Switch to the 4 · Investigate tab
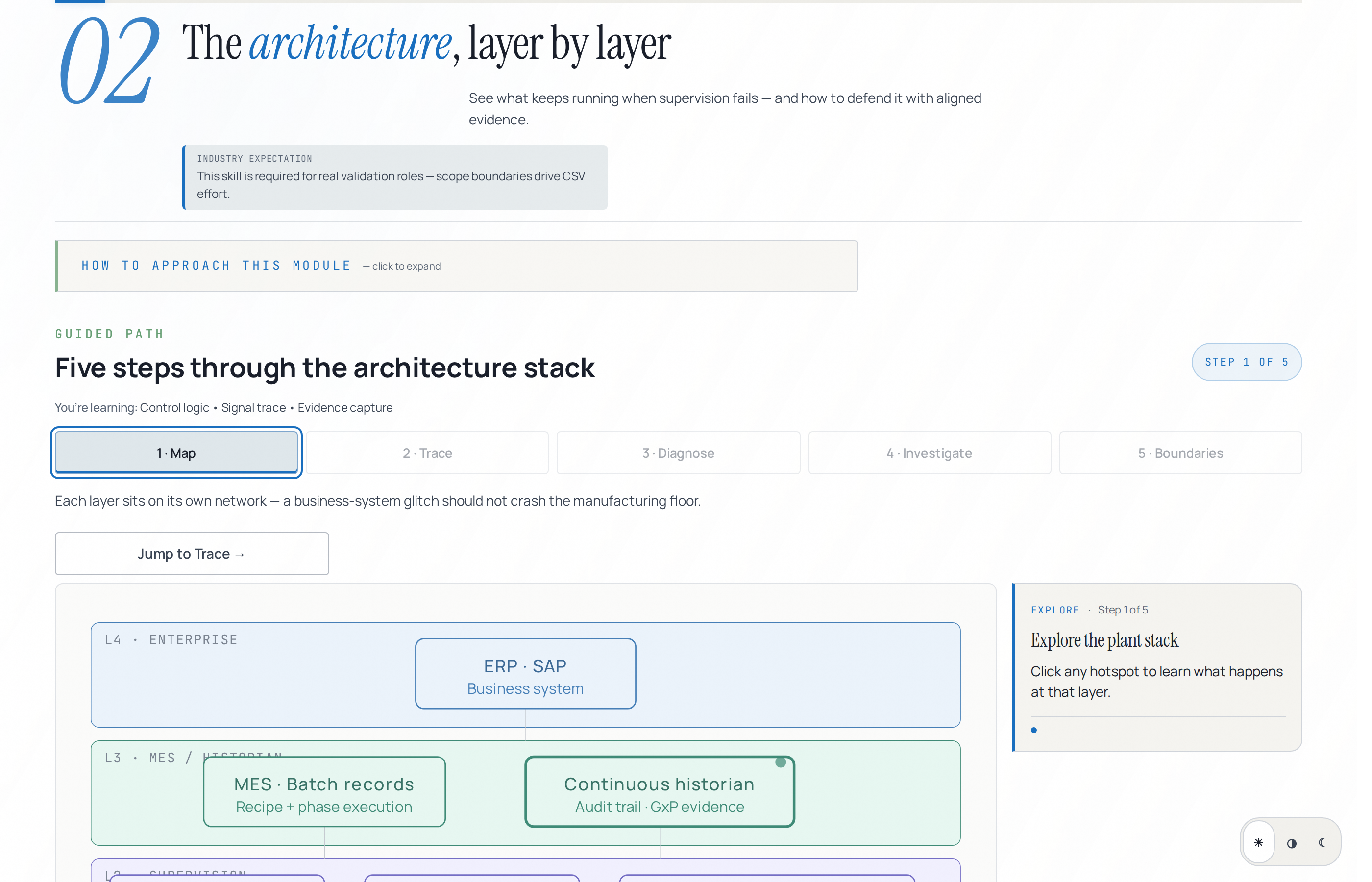Image resolution: width=1372 pixels, height=882 pixels. coord(930,453)
